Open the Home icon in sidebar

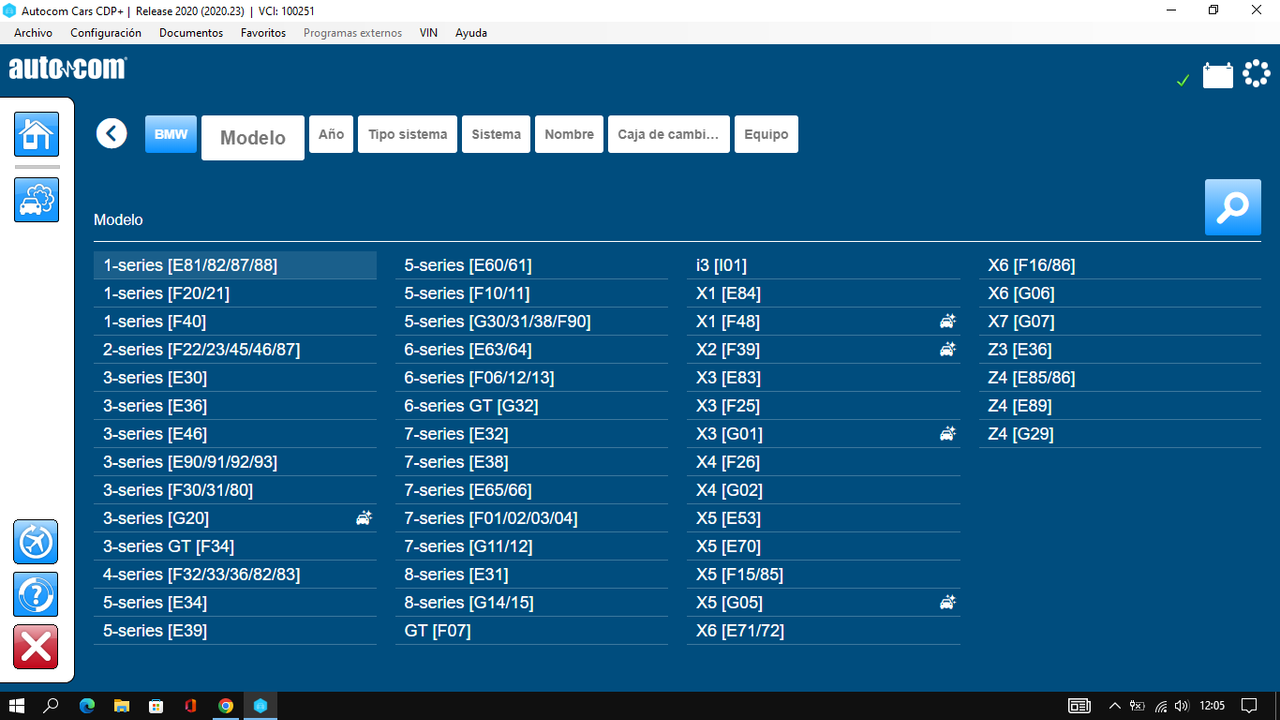36,134
